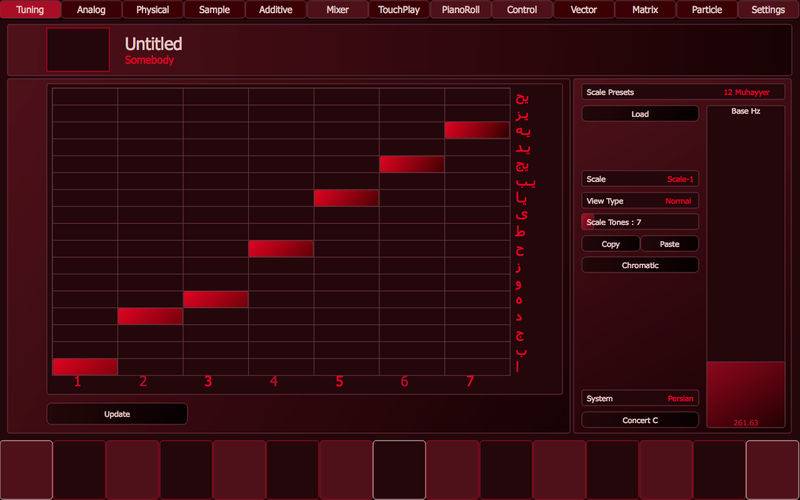Click column label 1 under the grid
Screen dimensions: 800x500
pos(78,382)
